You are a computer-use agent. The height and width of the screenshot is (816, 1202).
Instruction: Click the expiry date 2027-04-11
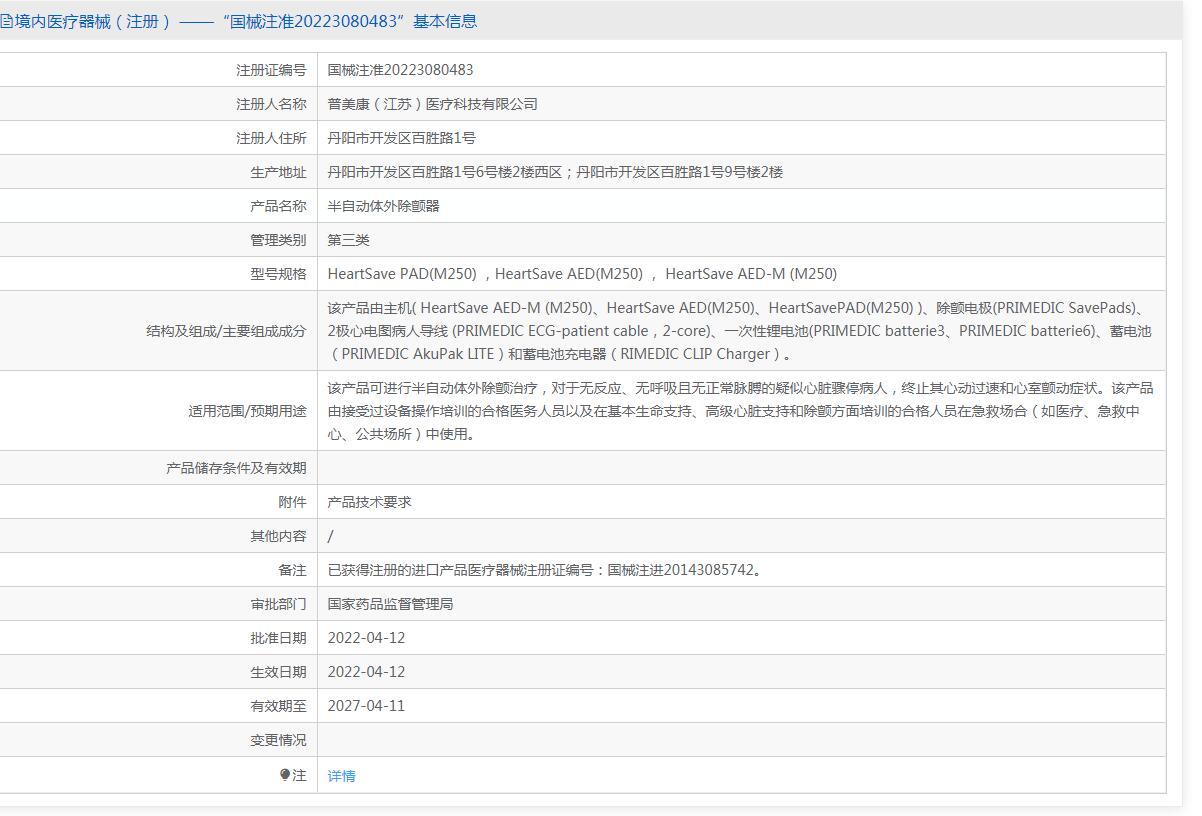tap(366, 706)
